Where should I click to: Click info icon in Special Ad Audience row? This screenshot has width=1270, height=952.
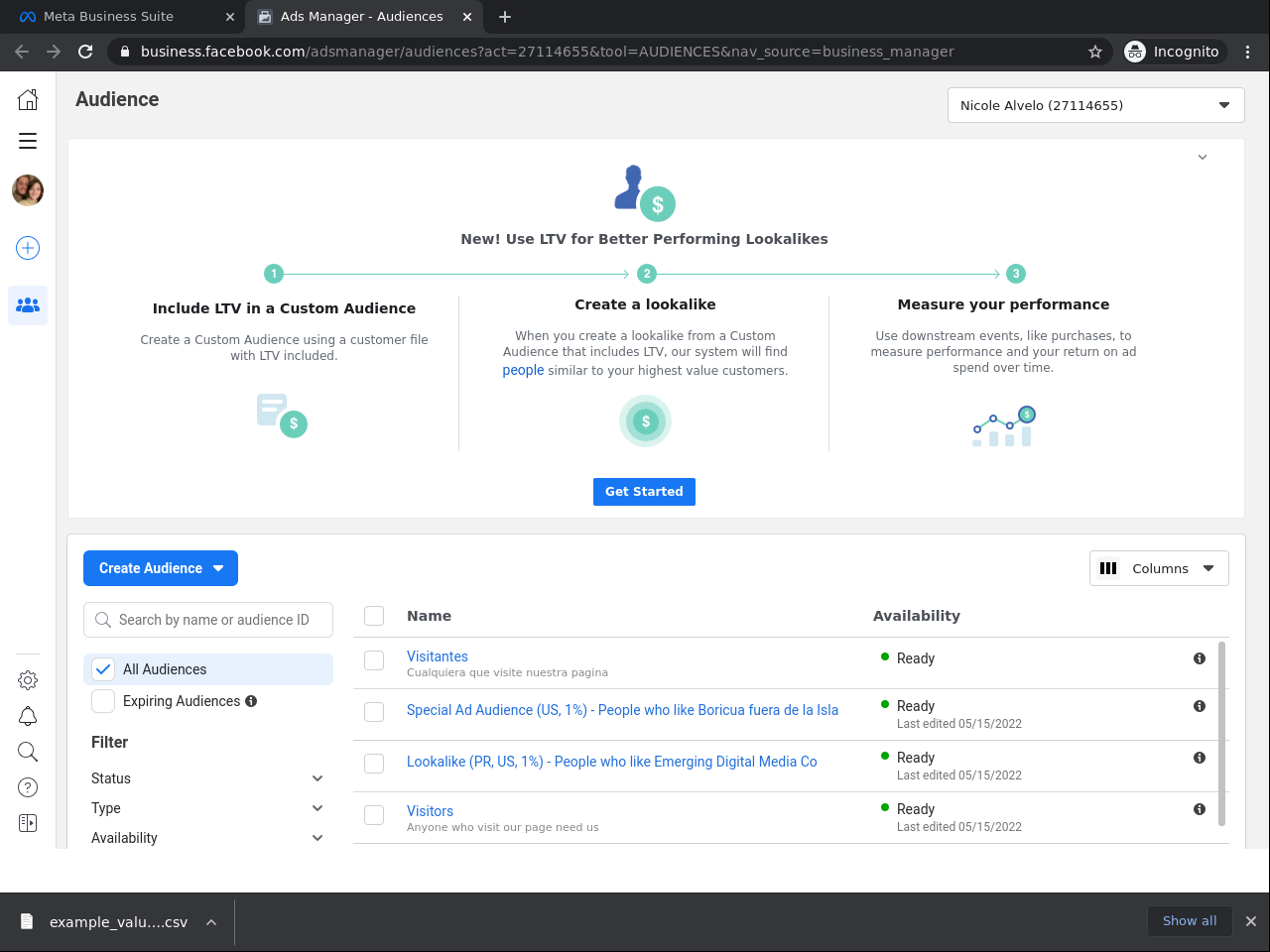[1200, 706]
